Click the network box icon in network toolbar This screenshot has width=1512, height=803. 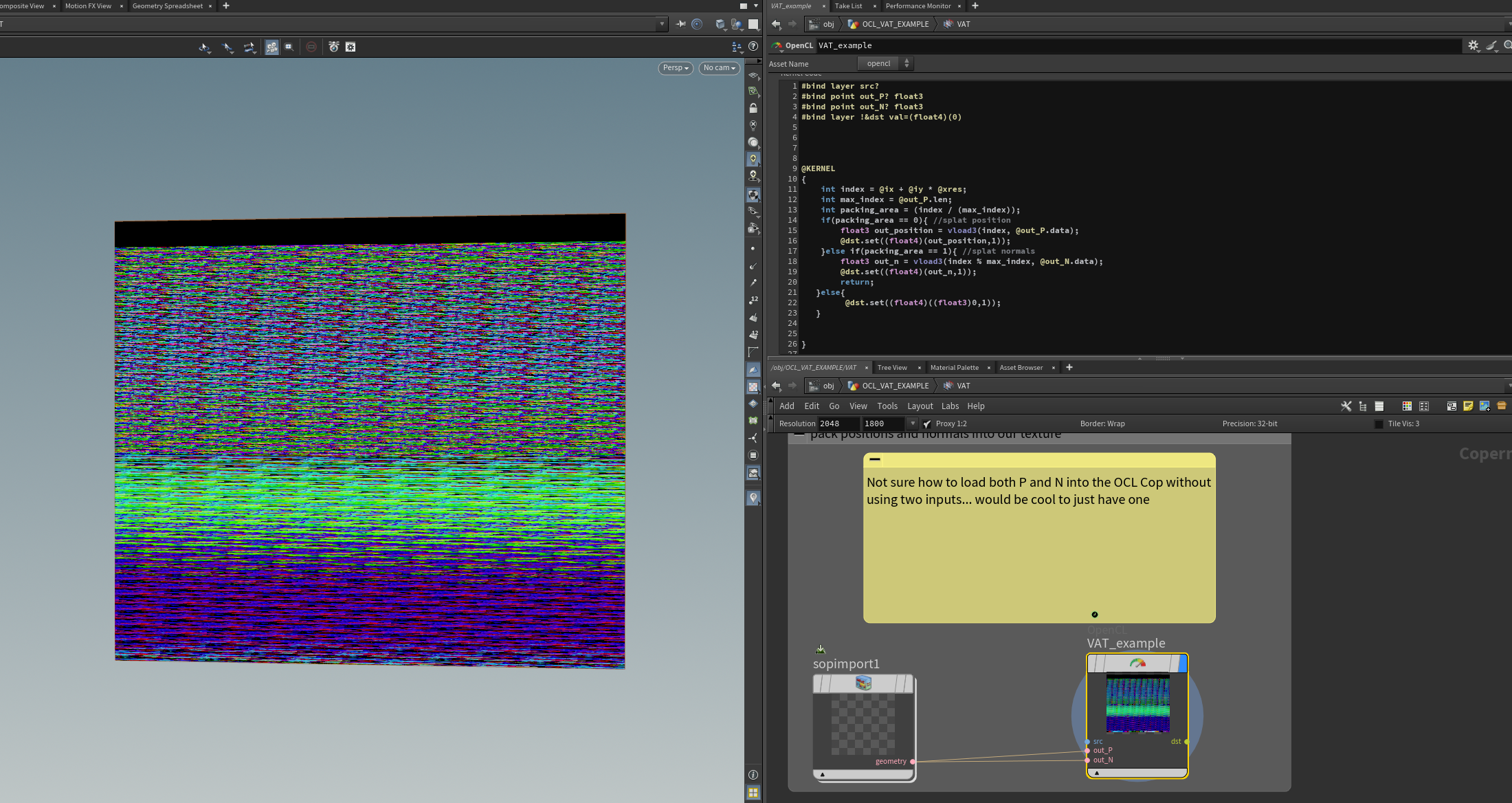1452,406
